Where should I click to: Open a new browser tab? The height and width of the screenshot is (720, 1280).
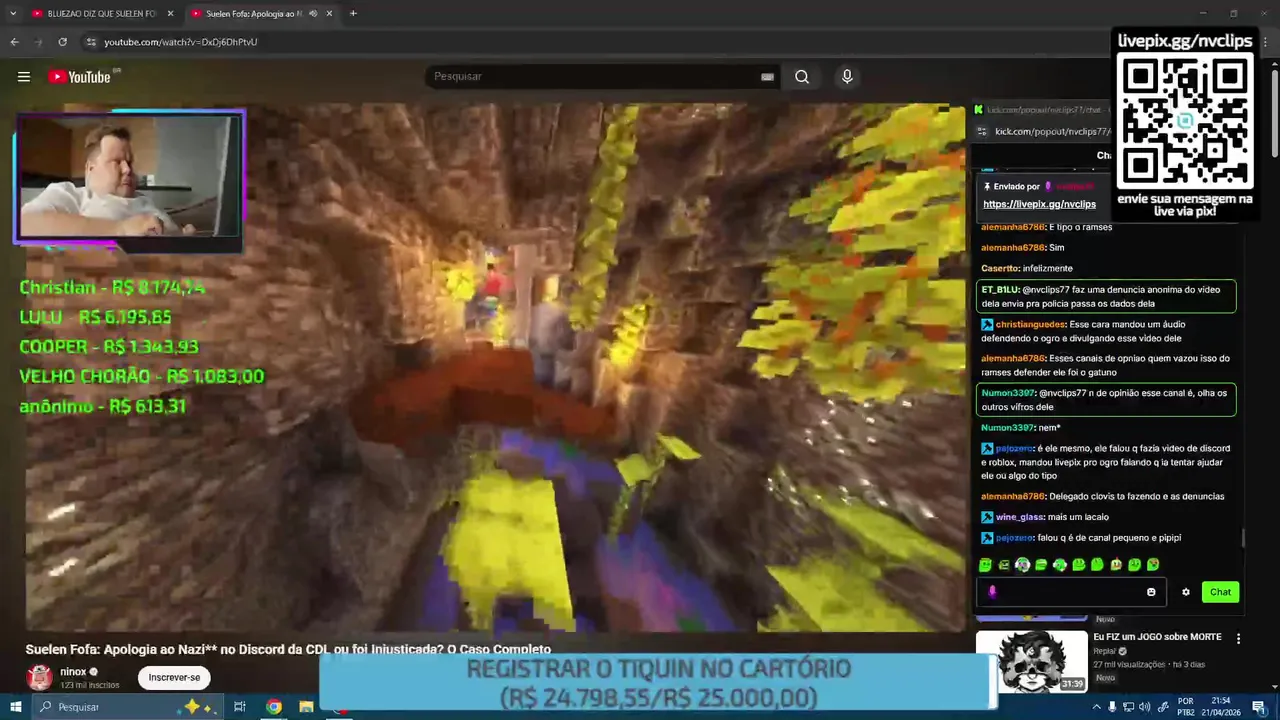pyautogui.click(x=353, y=14)
